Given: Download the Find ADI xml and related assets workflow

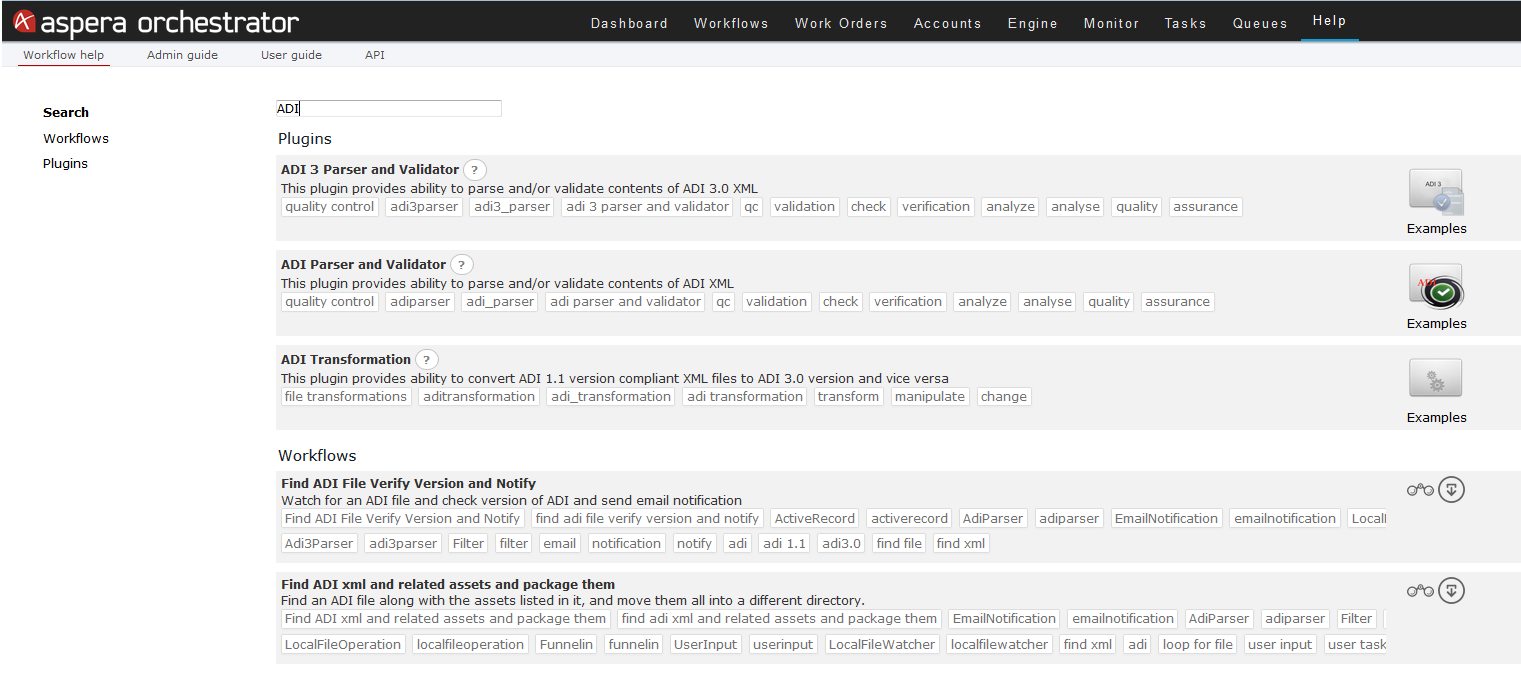Looking at the screenshot, I should pos(1451,591).
